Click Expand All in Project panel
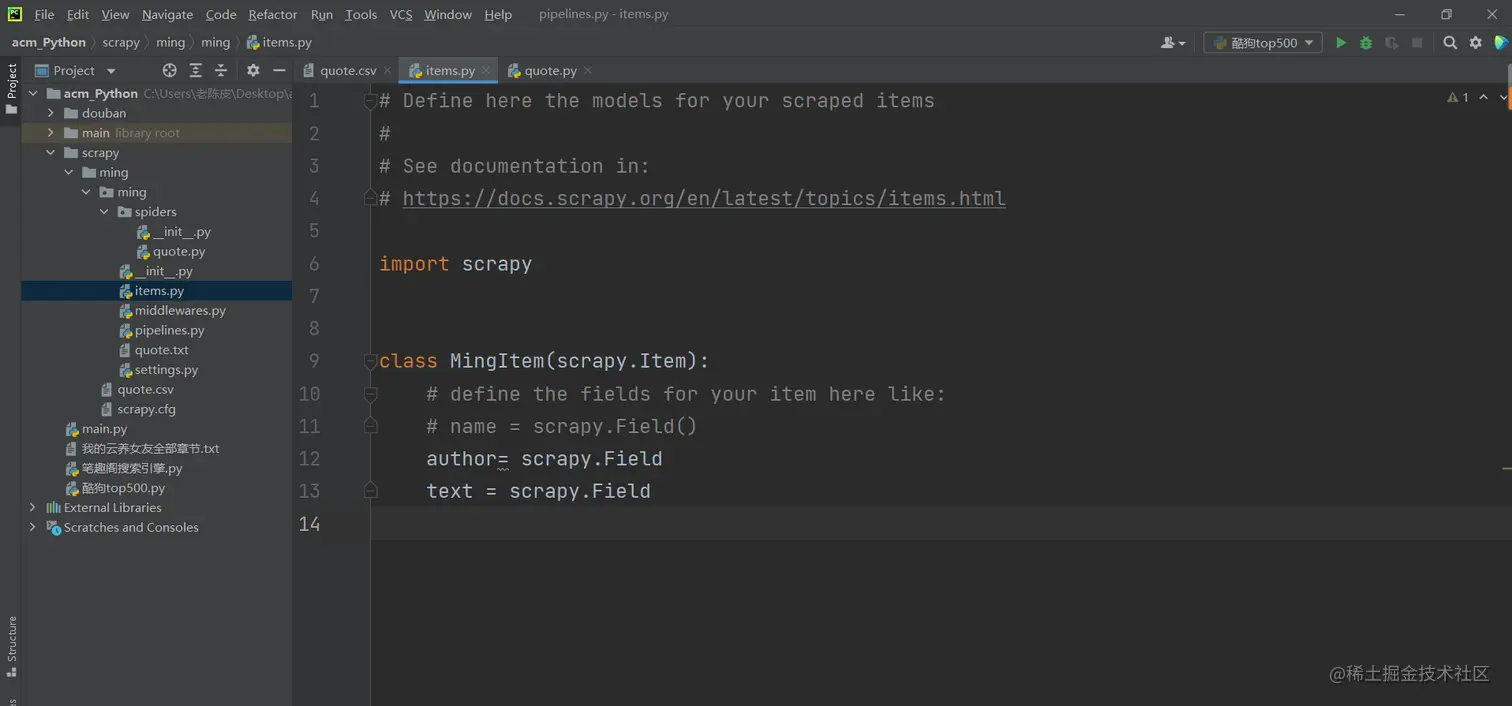Viewport: 1512px width, 706px height. click(195, 70)
